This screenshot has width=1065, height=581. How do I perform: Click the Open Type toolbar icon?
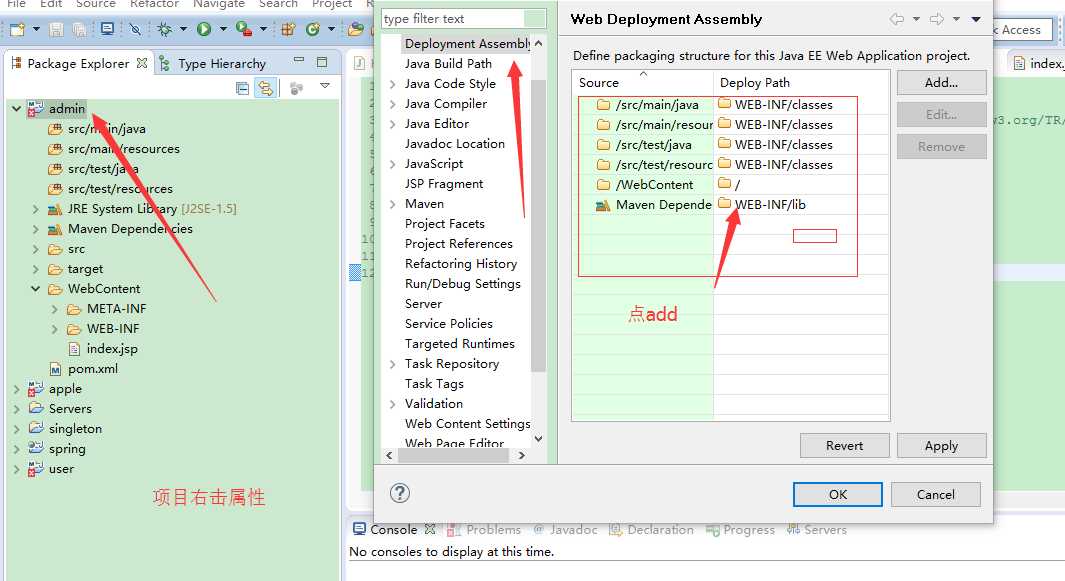[355, 29]
